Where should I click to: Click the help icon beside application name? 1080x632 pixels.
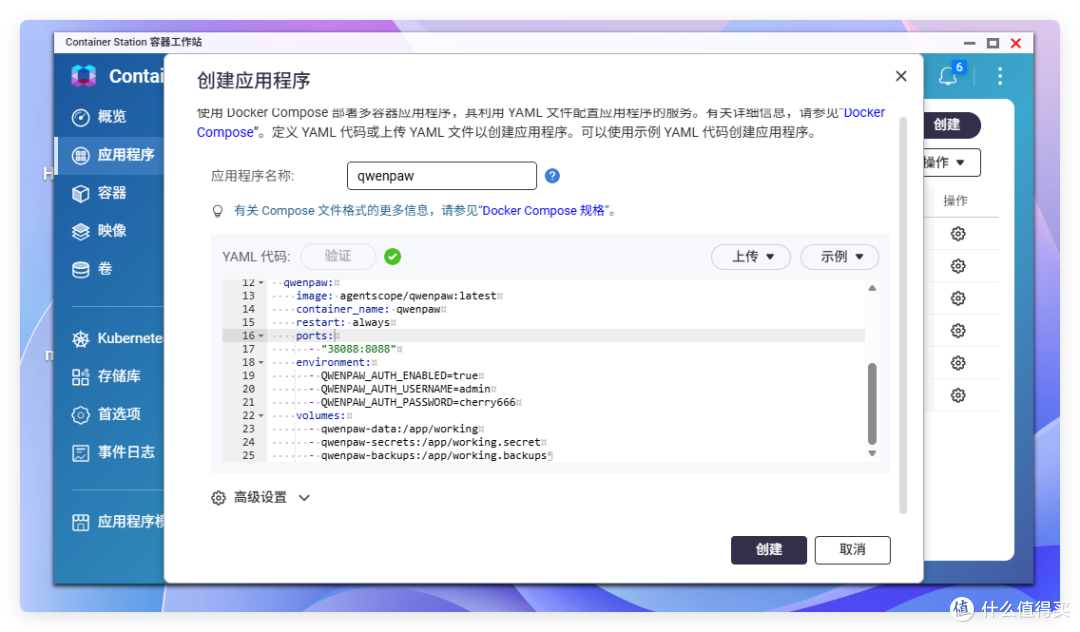coord(552,176)
